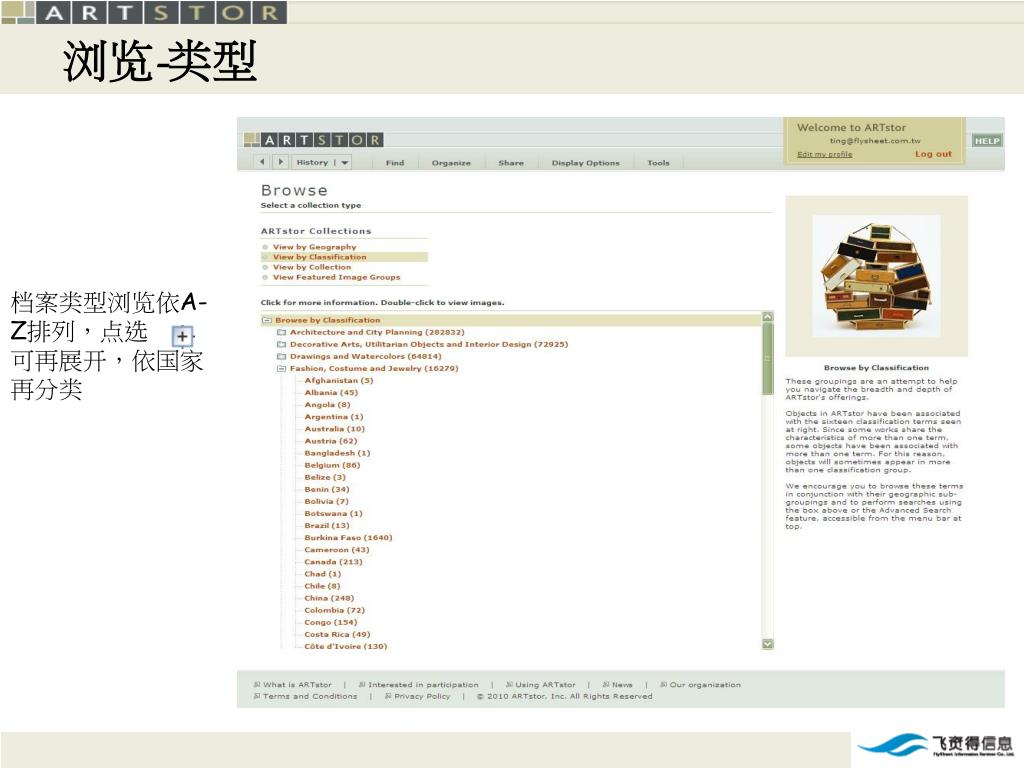Click the forward navigation arrow in toolbar
1024x768 pixels.
click(281, 161)
